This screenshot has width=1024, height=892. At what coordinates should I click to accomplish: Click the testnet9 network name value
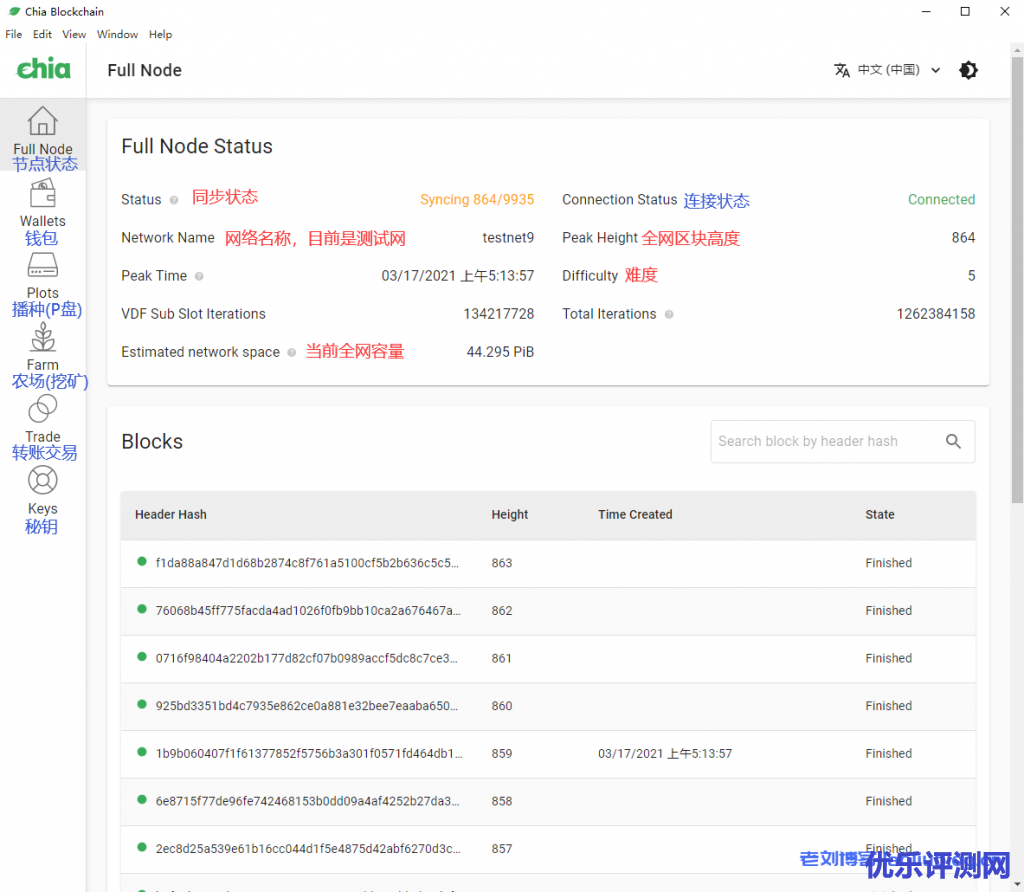[x=508, y=238]
